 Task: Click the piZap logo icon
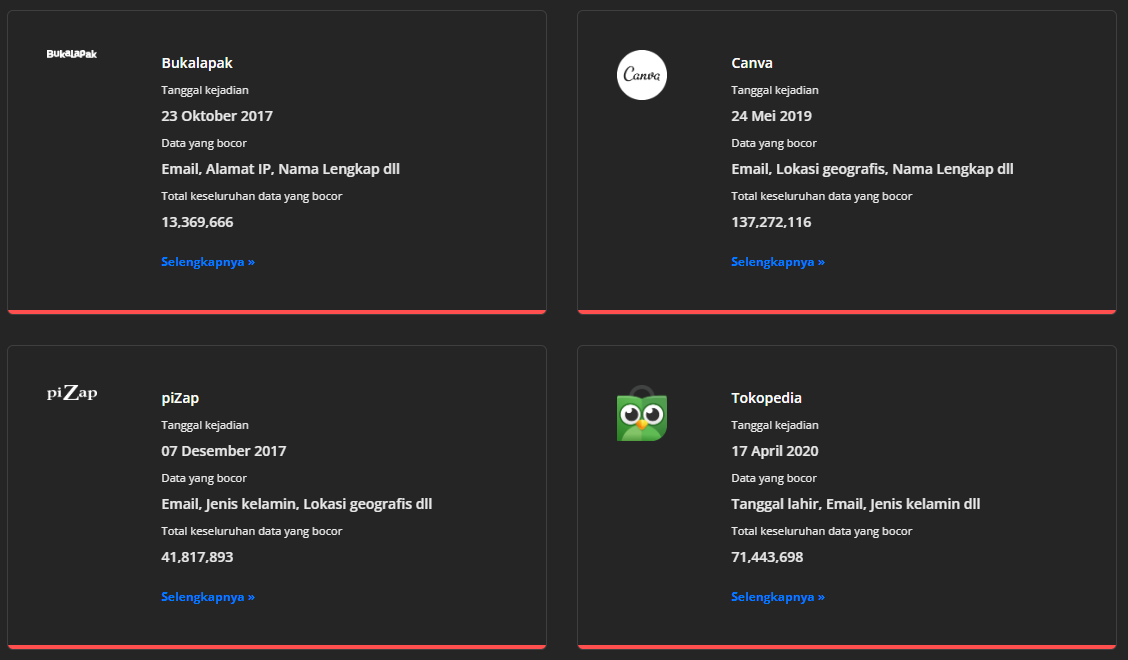click(72, 392)
